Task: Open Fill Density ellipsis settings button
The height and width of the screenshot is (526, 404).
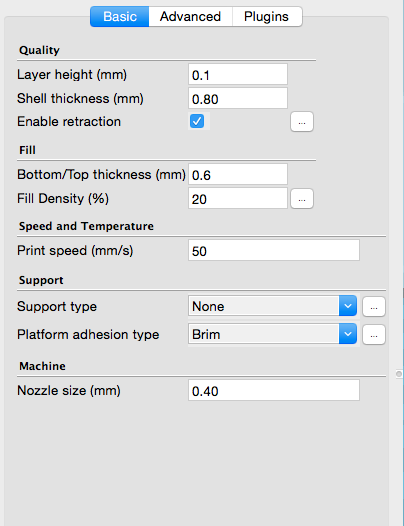Action: [x=302, y=199]
